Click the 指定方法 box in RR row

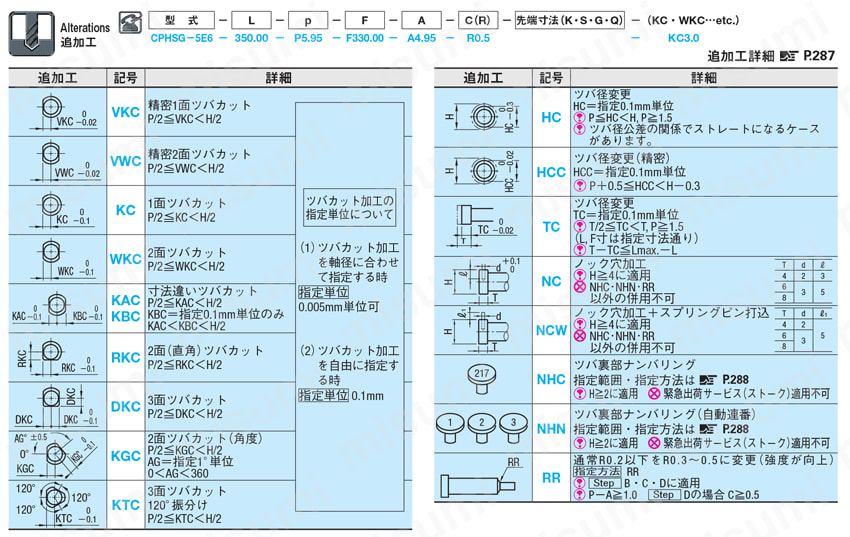597,471
